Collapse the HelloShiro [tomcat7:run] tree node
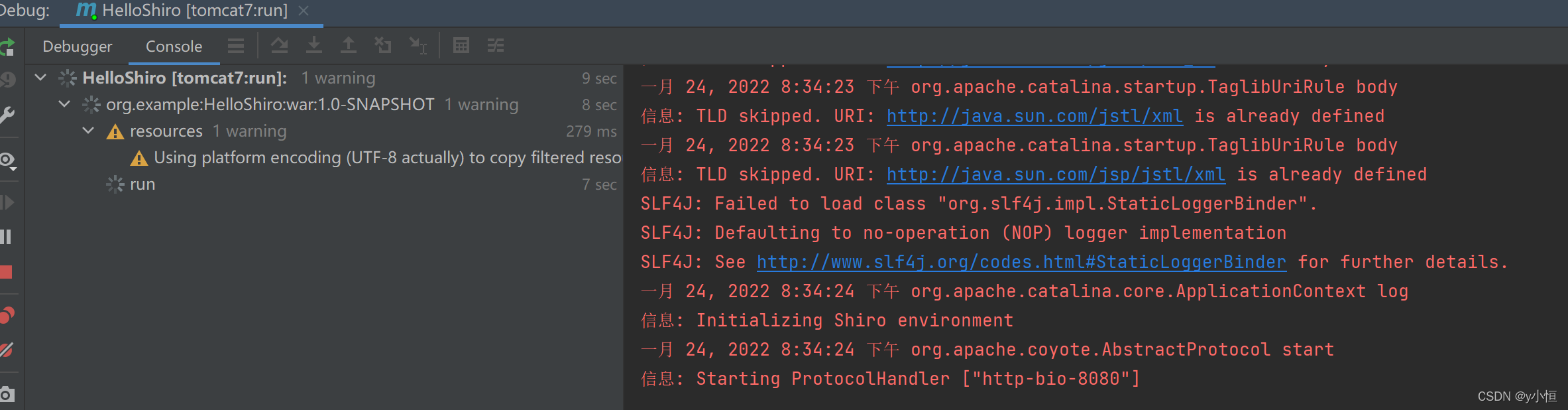This screenshot has width=1568, height=410. [40, 78]
